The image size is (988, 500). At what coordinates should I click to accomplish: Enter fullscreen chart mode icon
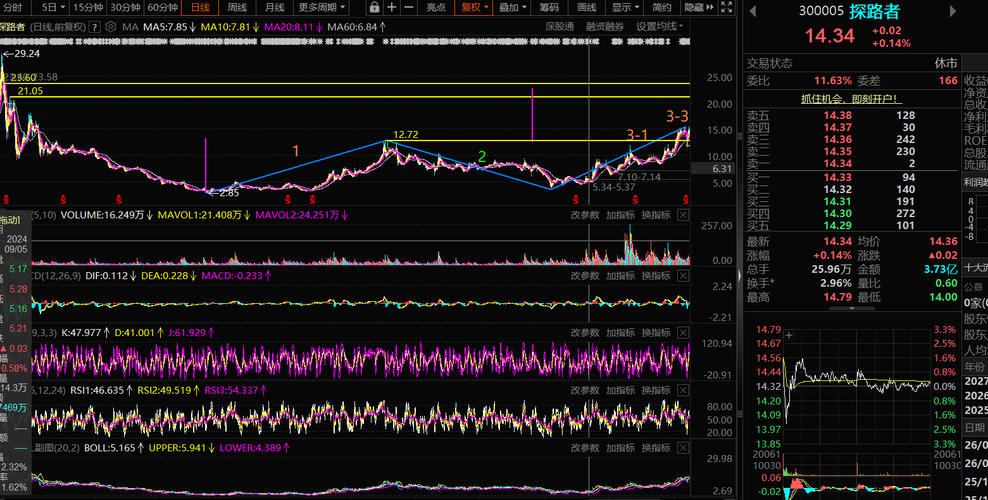(x=727, y=8)
